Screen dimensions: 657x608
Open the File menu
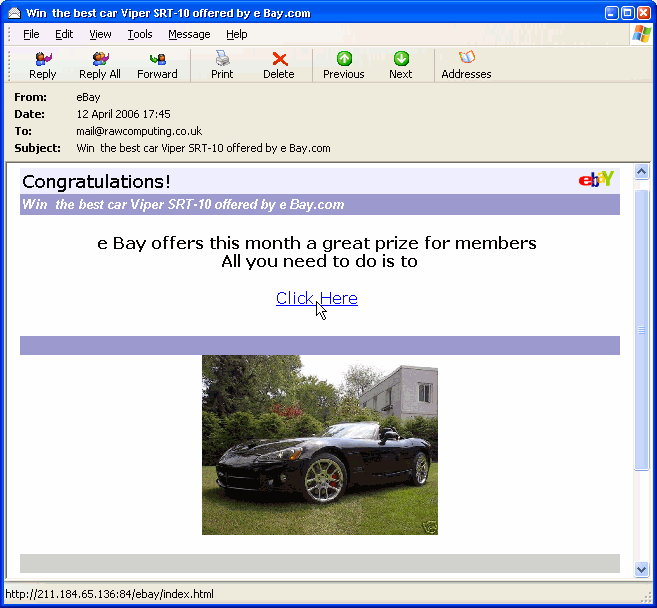click(x=31, y=34)
